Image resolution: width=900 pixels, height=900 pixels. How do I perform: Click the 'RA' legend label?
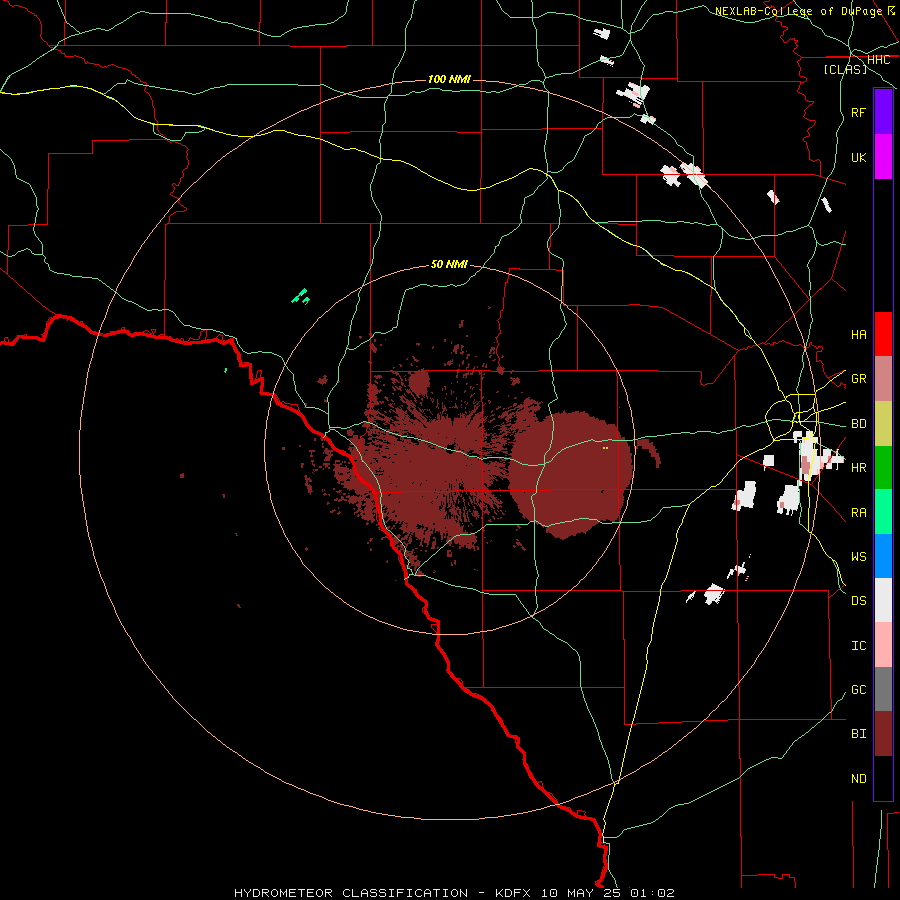coord(859,512)
